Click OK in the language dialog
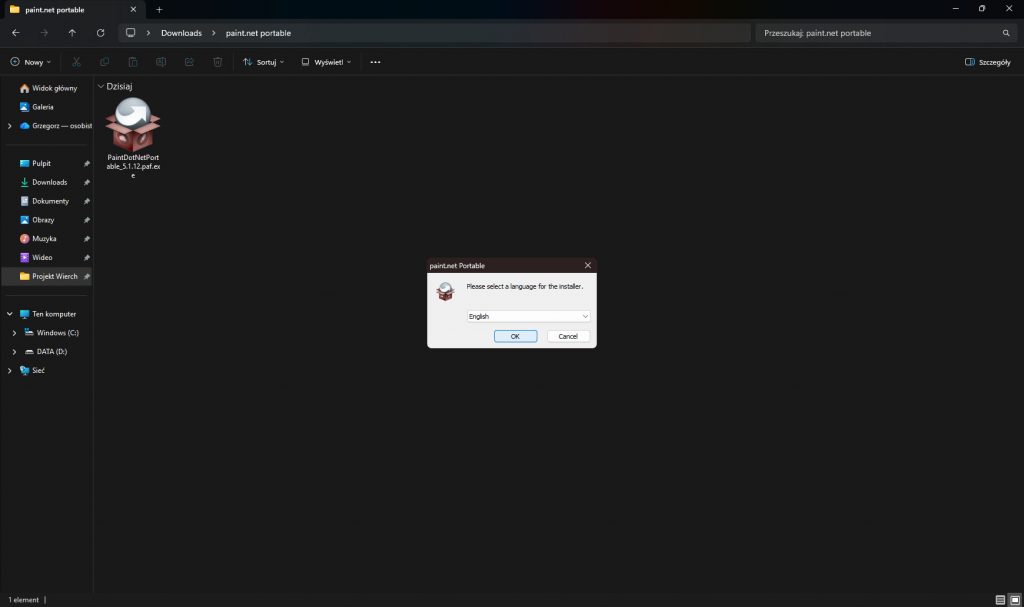 click(515, 336)
